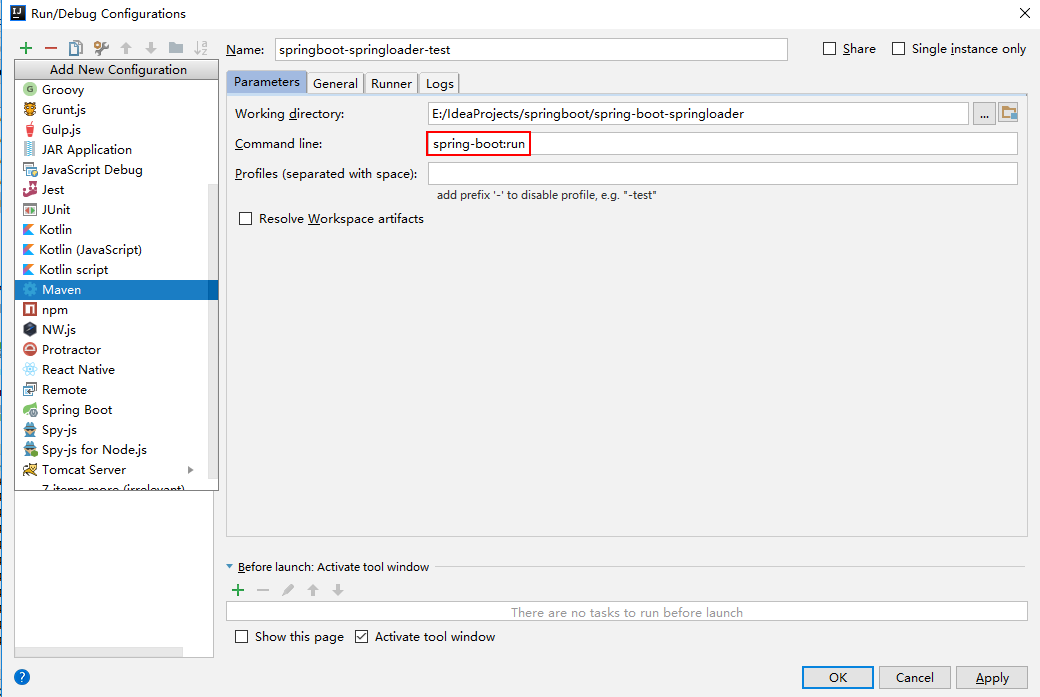Check Resolve Workspace artifacts

pos(245,219)
